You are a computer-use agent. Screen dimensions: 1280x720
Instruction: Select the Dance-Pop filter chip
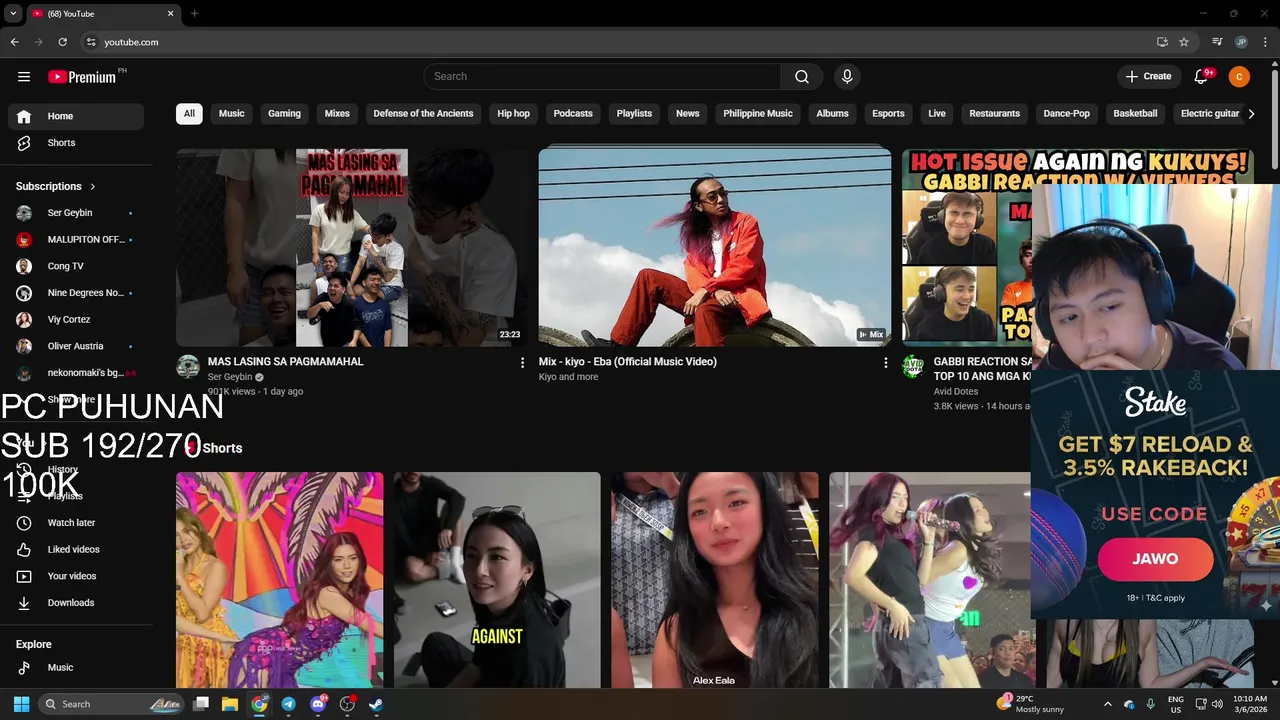tap(1067, 114)
